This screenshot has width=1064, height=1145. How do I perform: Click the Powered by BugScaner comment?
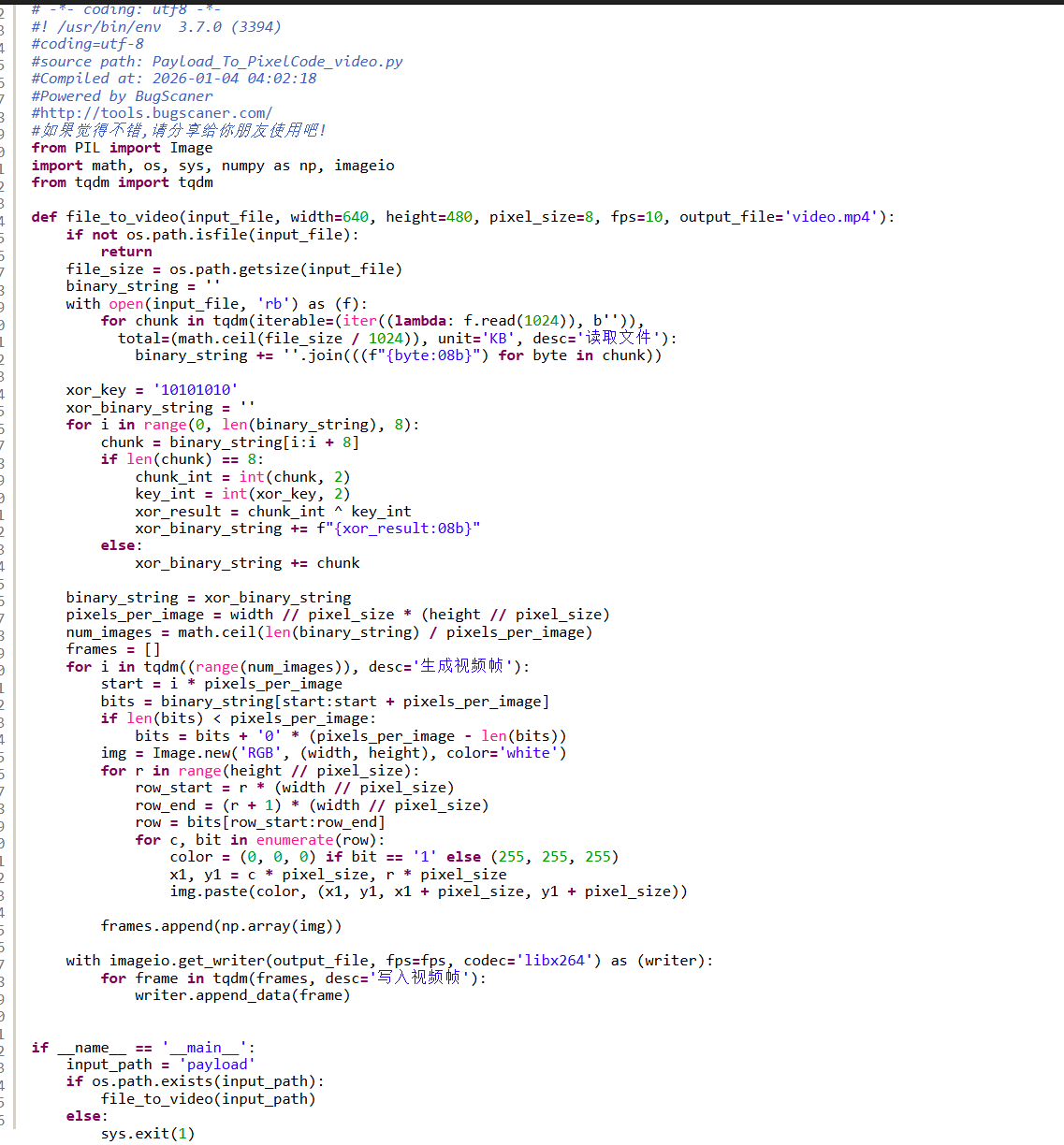123,96
